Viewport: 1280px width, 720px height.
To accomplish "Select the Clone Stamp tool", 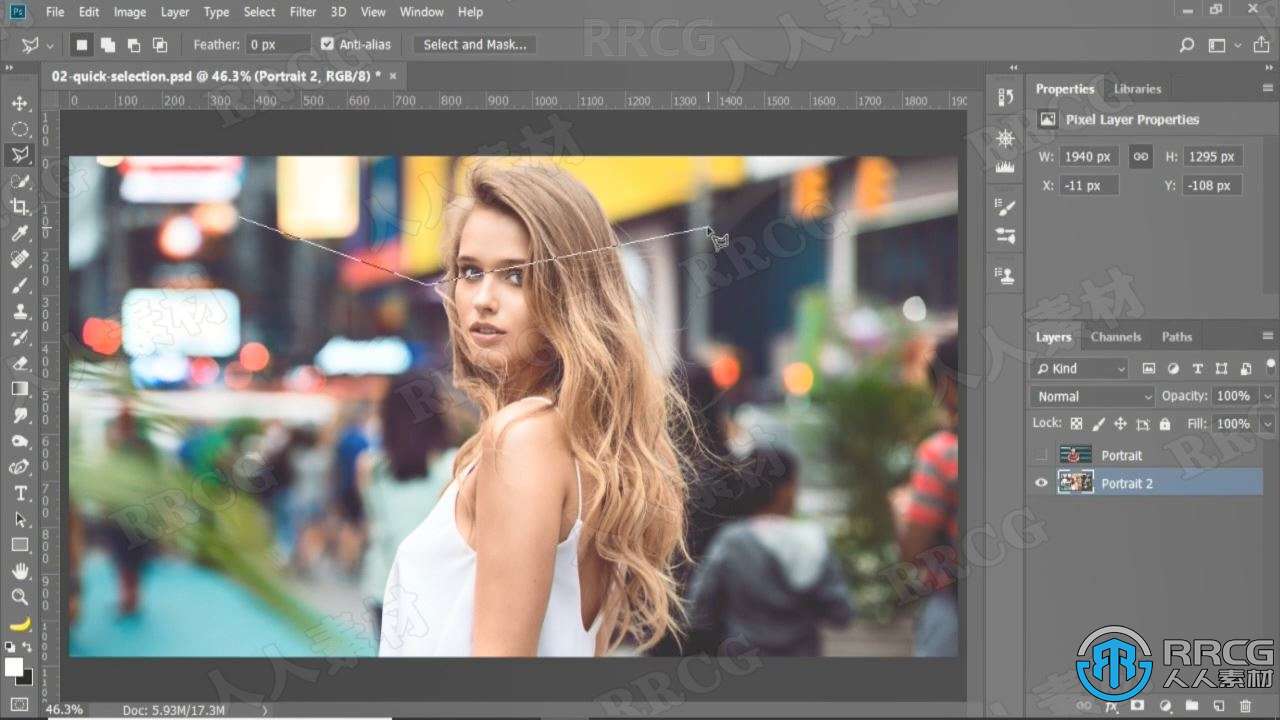I will click(20, 311).
